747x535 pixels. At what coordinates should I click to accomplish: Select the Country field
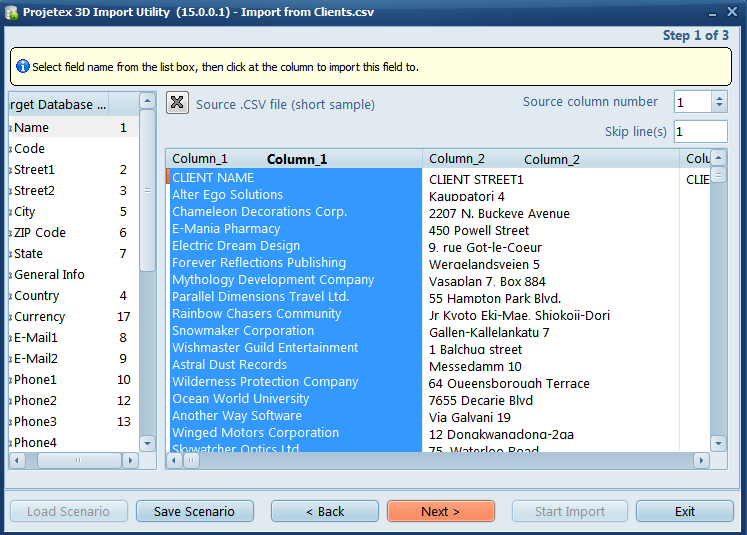pos(74,295)
